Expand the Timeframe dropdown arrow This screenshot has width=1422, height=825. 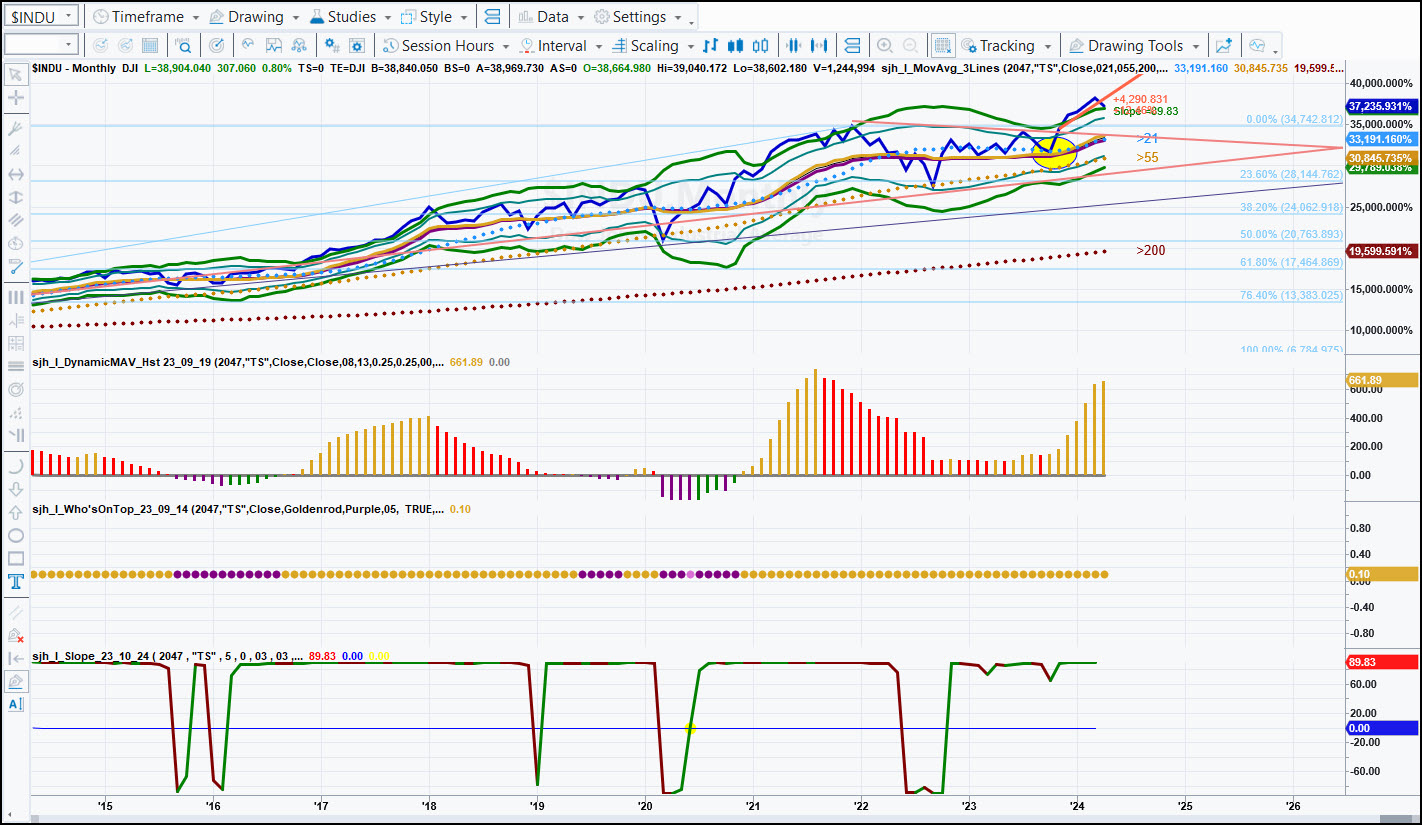tap(195, 18)
